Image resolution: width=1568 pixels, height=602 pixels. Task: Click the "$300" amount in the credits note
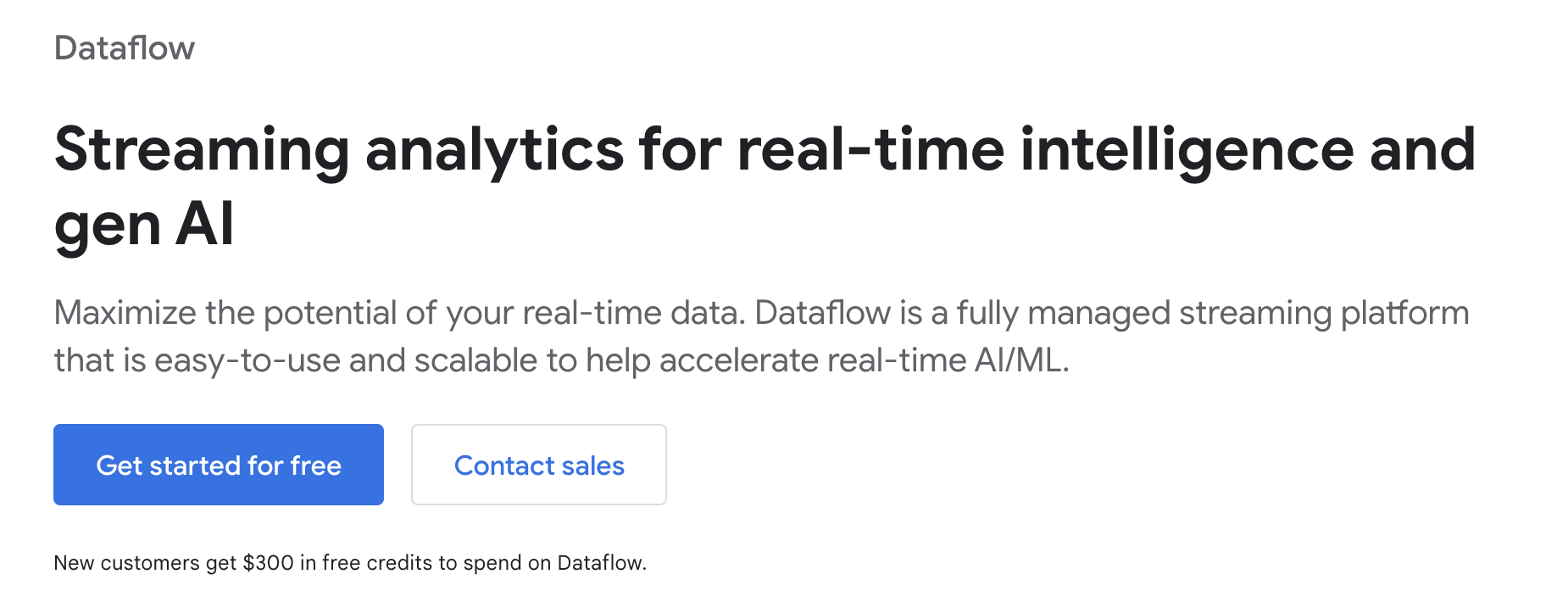268,563
